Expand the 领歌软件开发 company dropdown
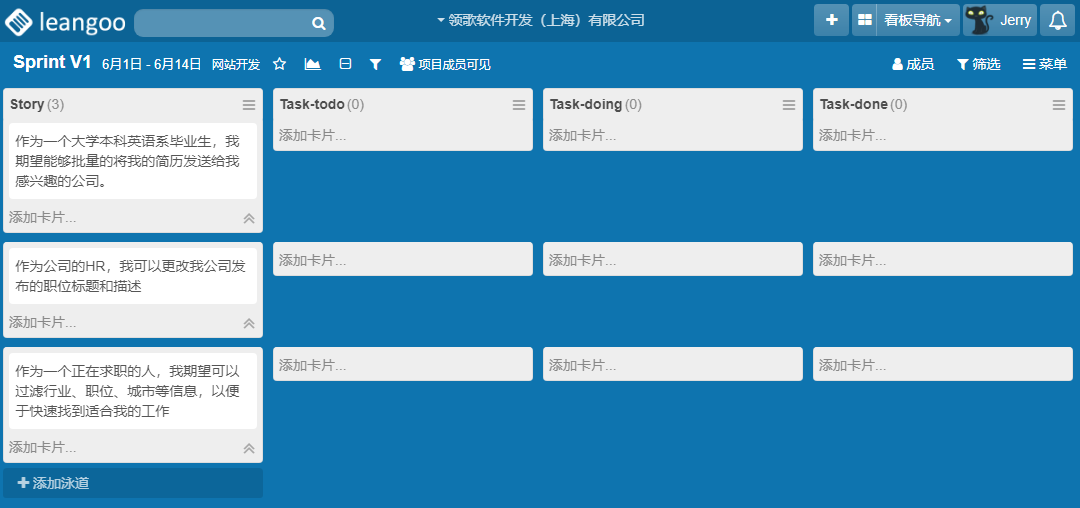1080x508 pixels. (x=540, y=20)
